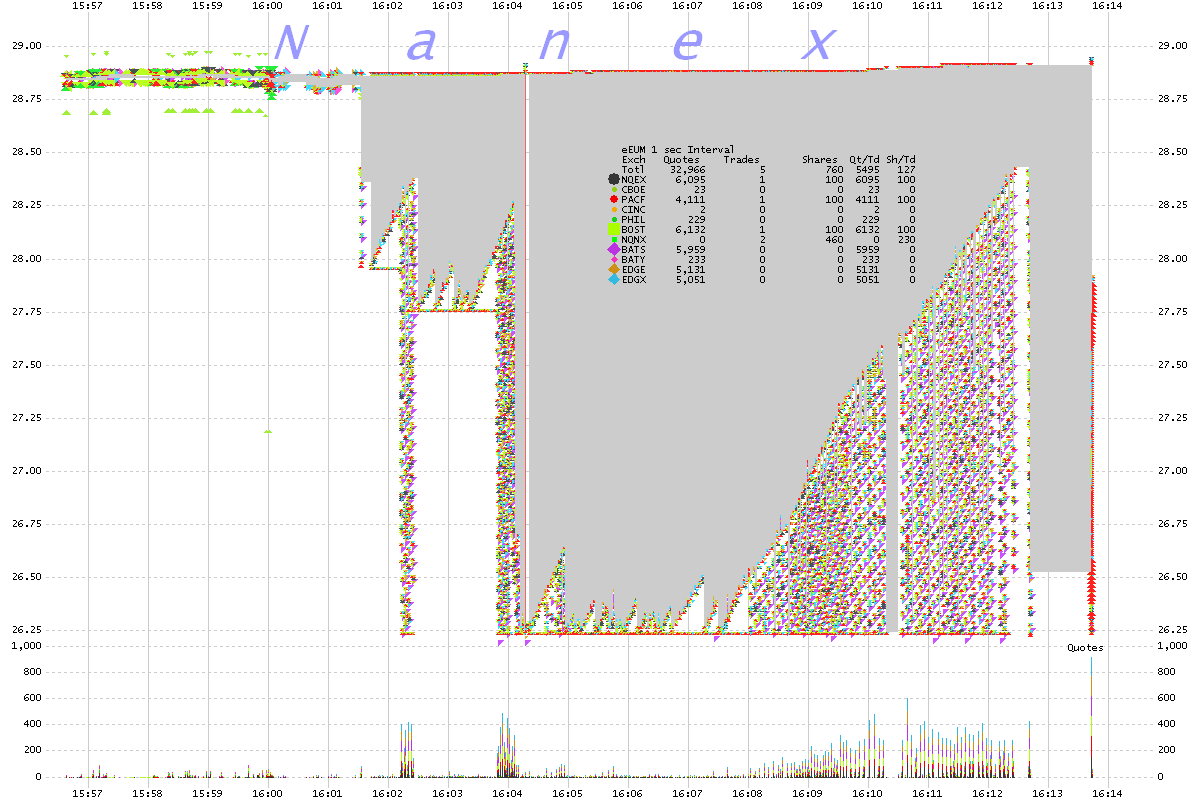Click the '16:02' label on the bottom time axis

pyautogui.click(x=388, y=792)
